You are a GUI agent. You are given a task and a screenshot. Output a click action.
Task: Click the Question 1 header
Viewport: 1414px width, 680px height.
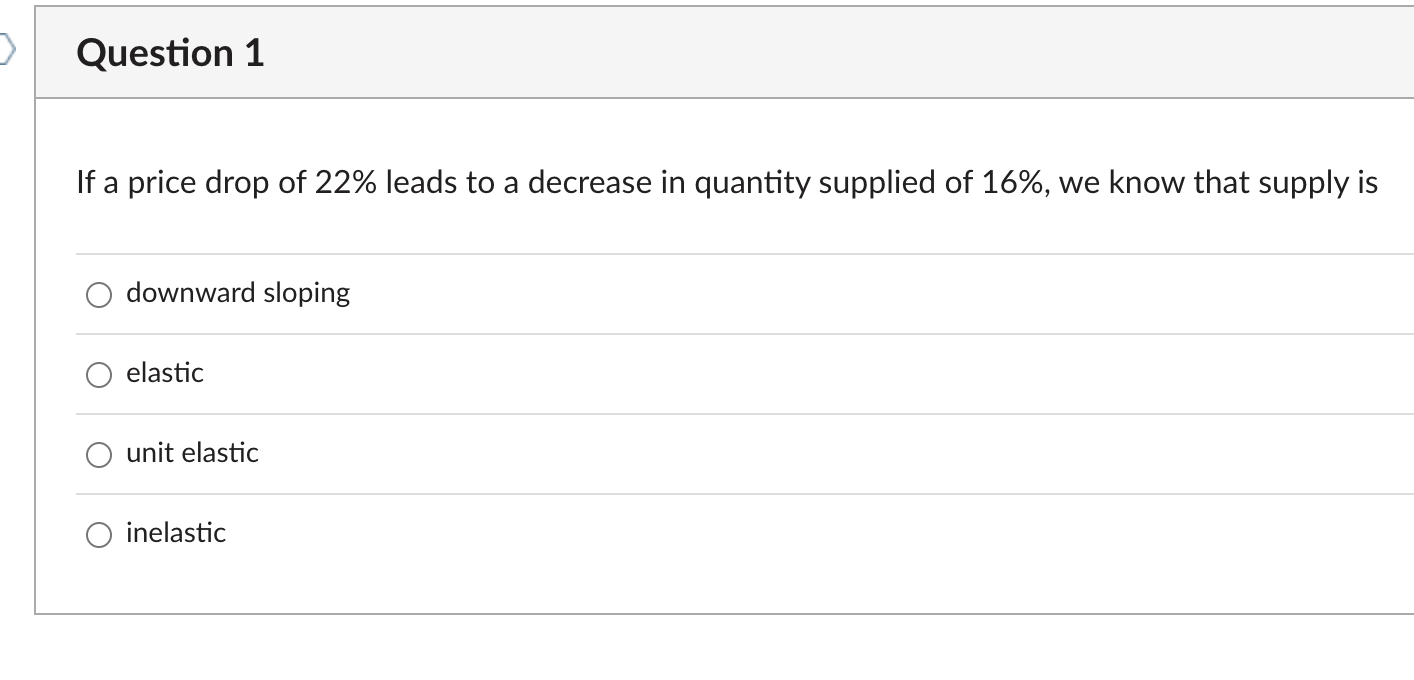pyautogui.click(x=170, y=52)
